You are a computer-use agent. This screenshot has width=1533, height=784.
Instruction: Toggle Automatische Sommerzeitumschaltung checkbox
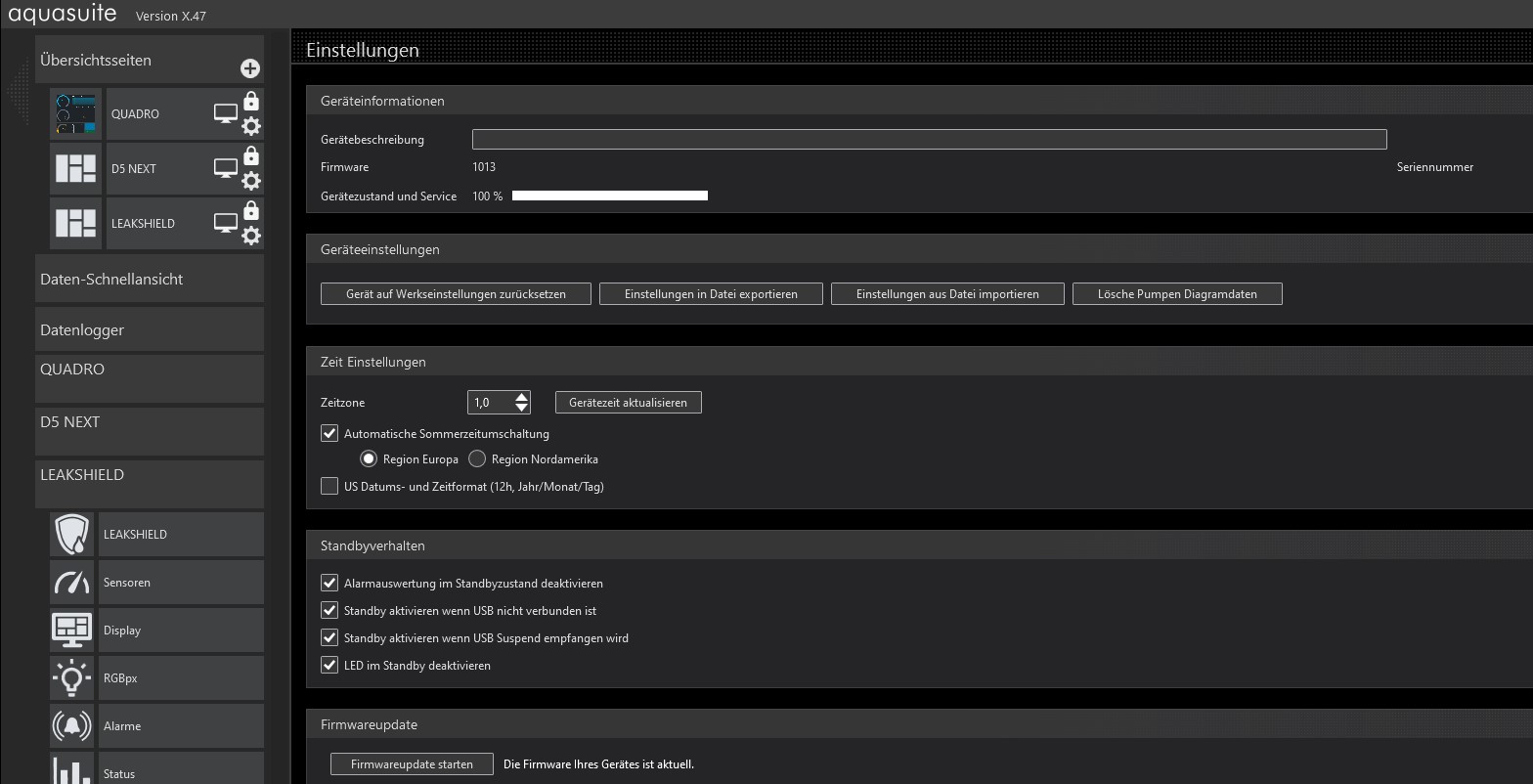point(329,433)
